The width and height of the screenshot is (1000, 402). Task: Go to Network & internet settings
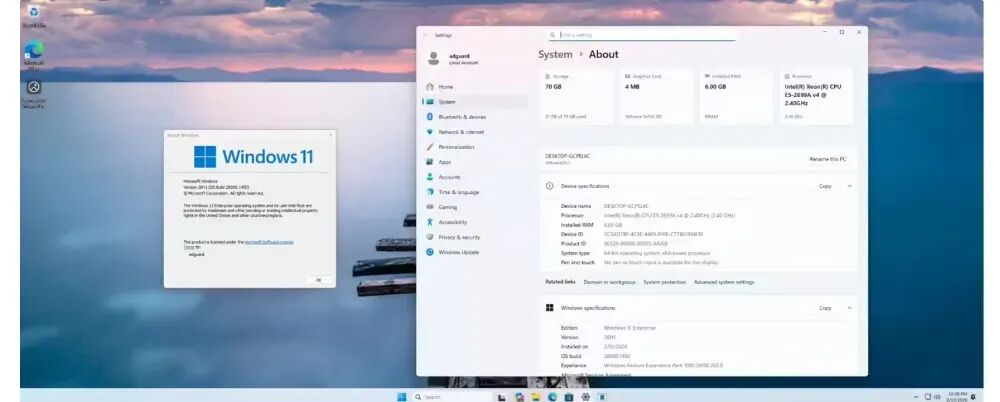(x=475, y=132)
